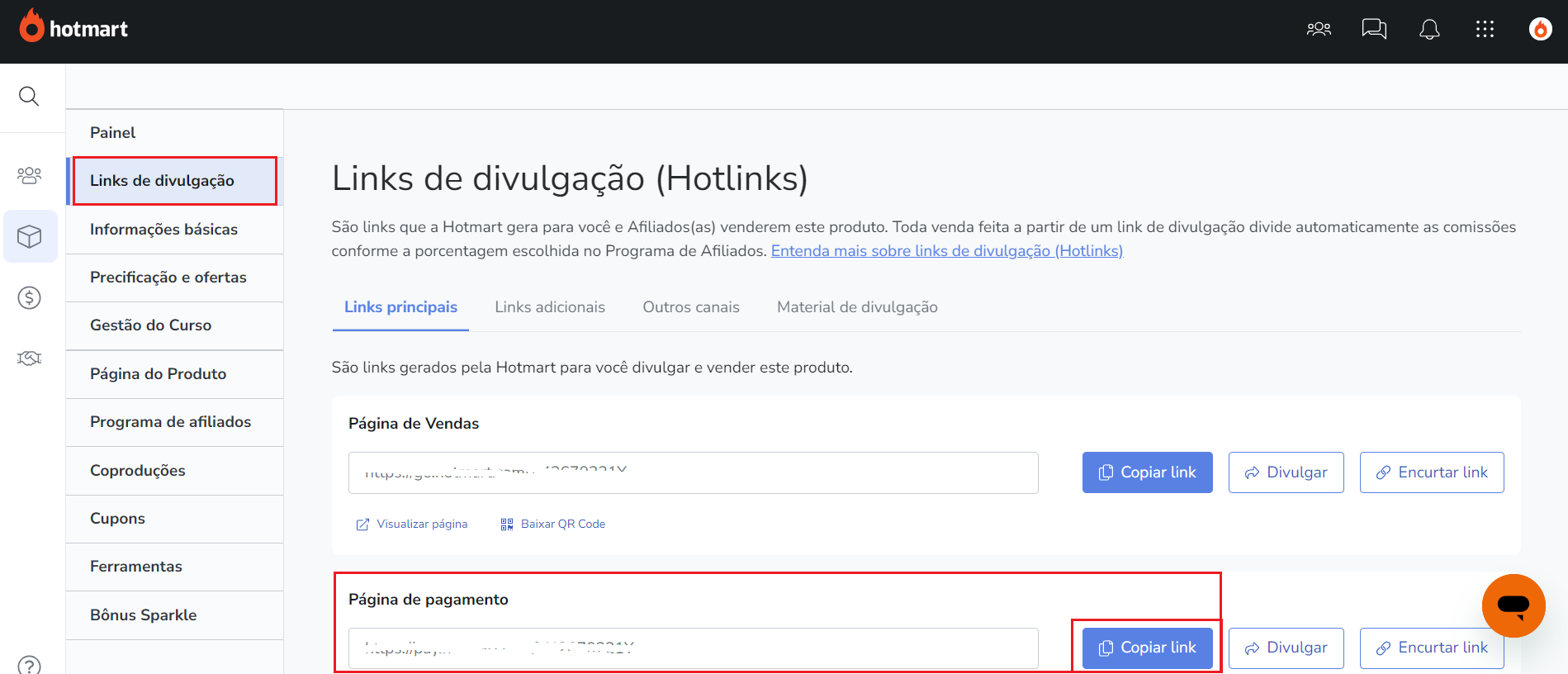Open the audience group icon in sidebar
Image resolution: width=1568 pixels, height=674 pixels.
[x=30, y=175]
